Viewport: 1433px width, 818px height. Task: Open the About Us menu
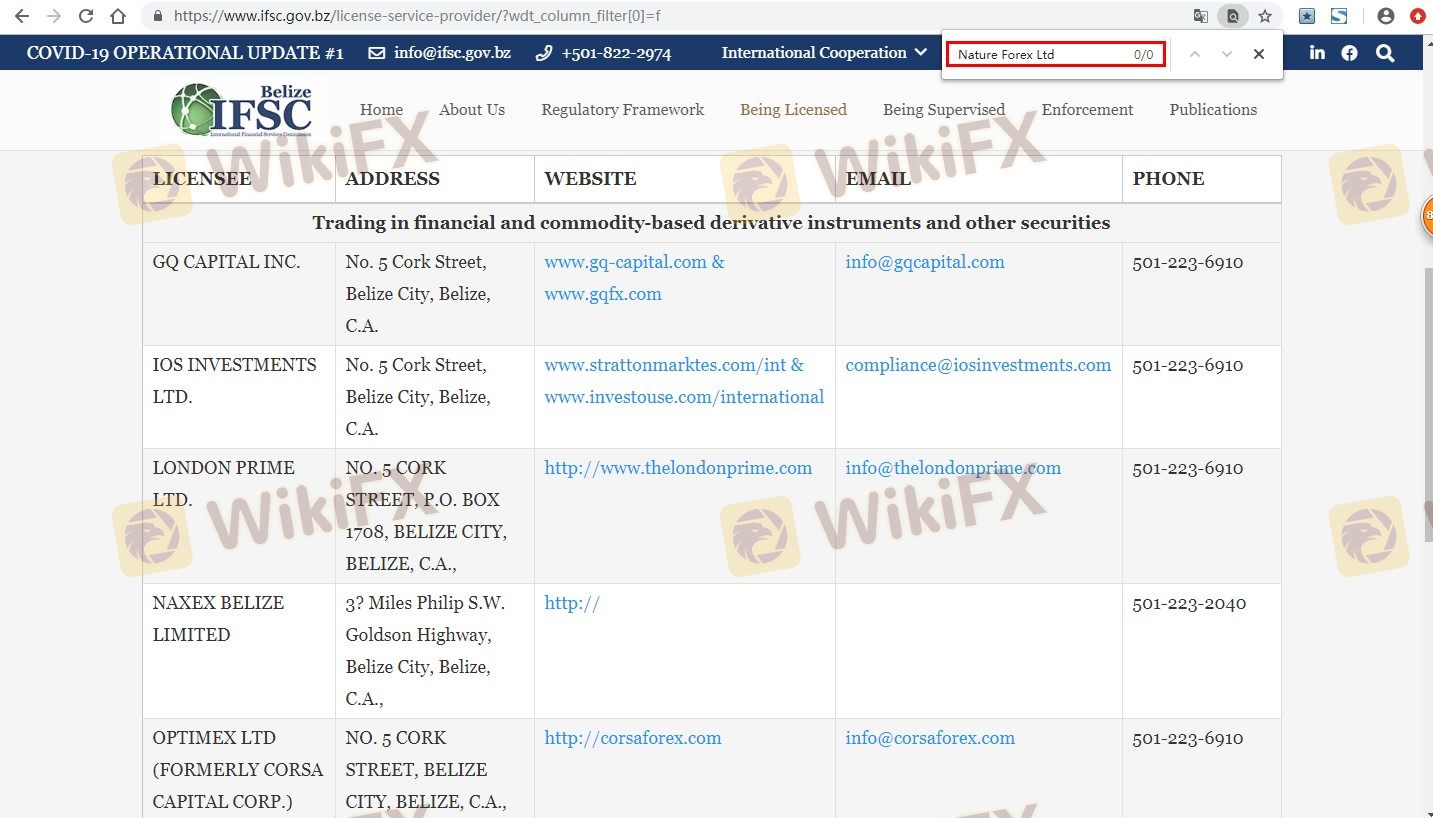coord(472,110)
